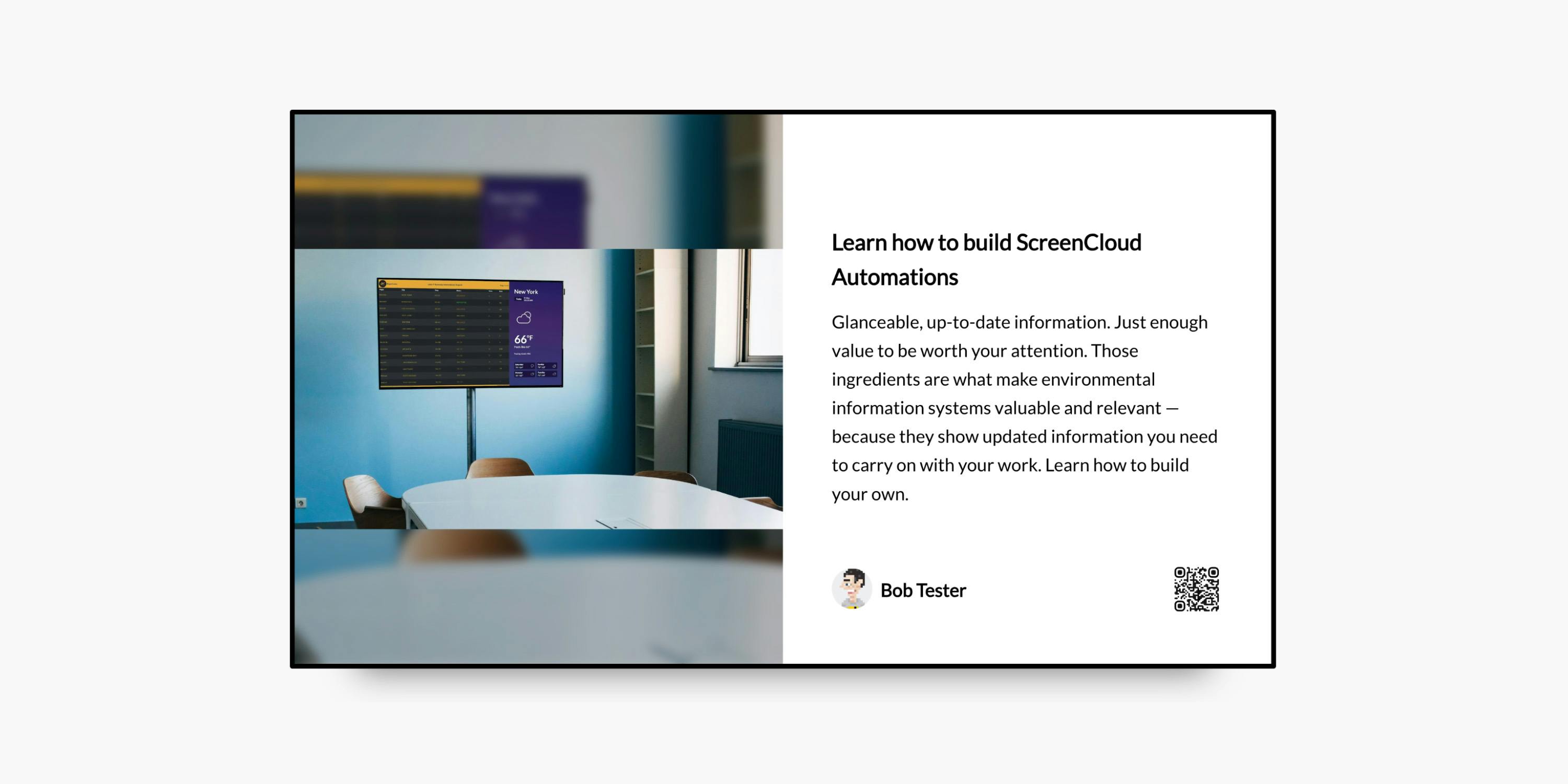
Task: Click the author name Bob Tester
Action: [923, 591]
